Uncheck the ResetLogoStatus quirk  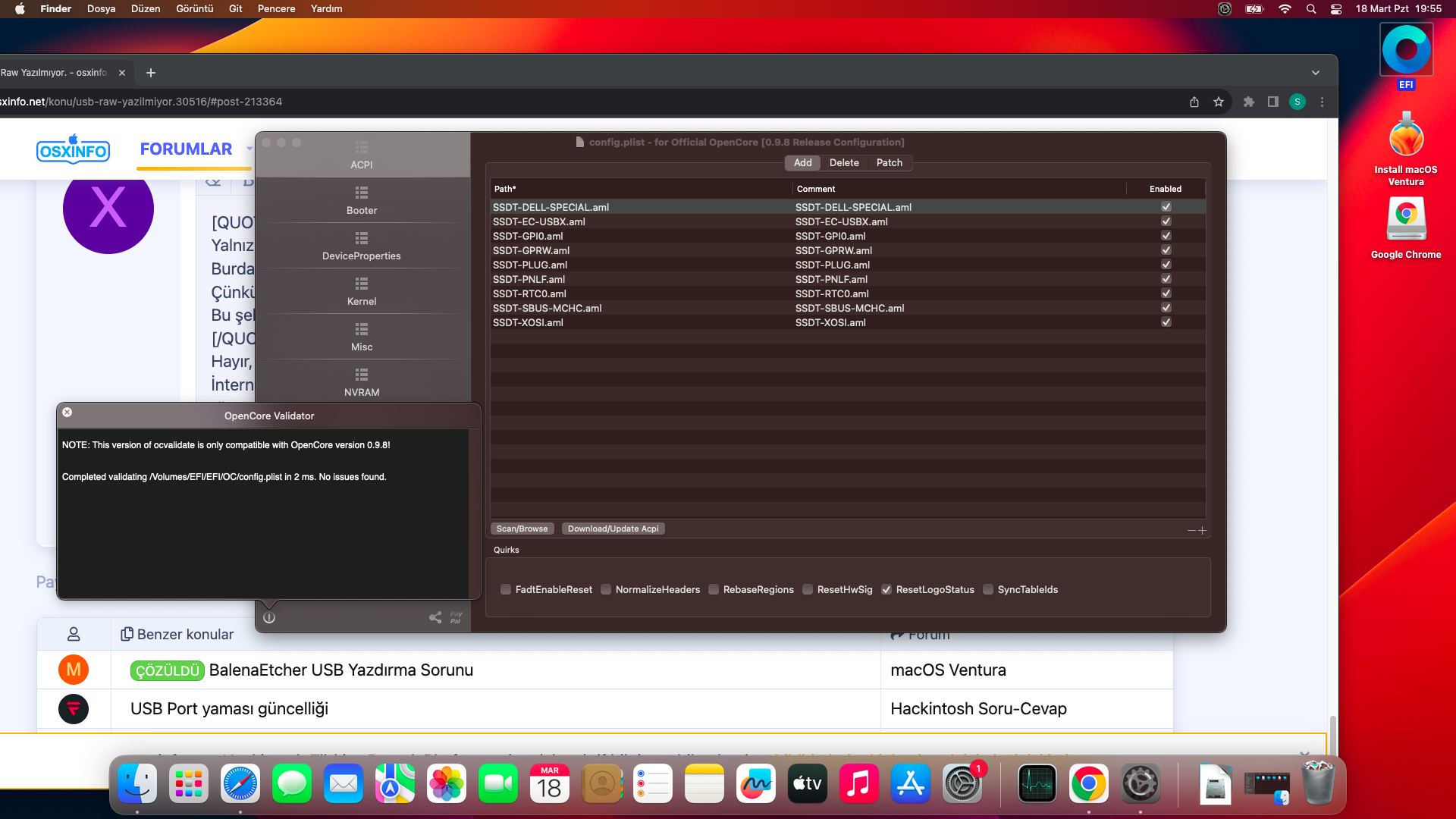click(x=886, y=589)
